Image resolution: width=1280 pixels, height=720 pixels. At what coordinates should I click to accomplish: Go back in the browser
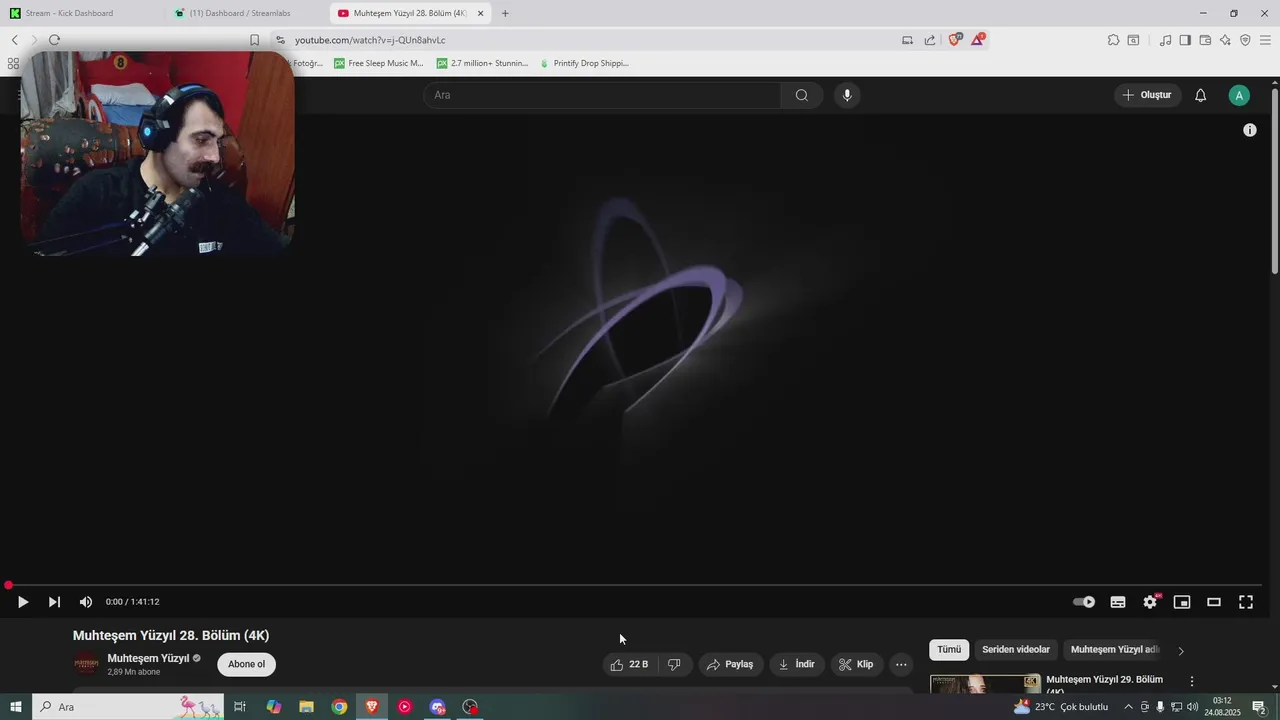15,40
